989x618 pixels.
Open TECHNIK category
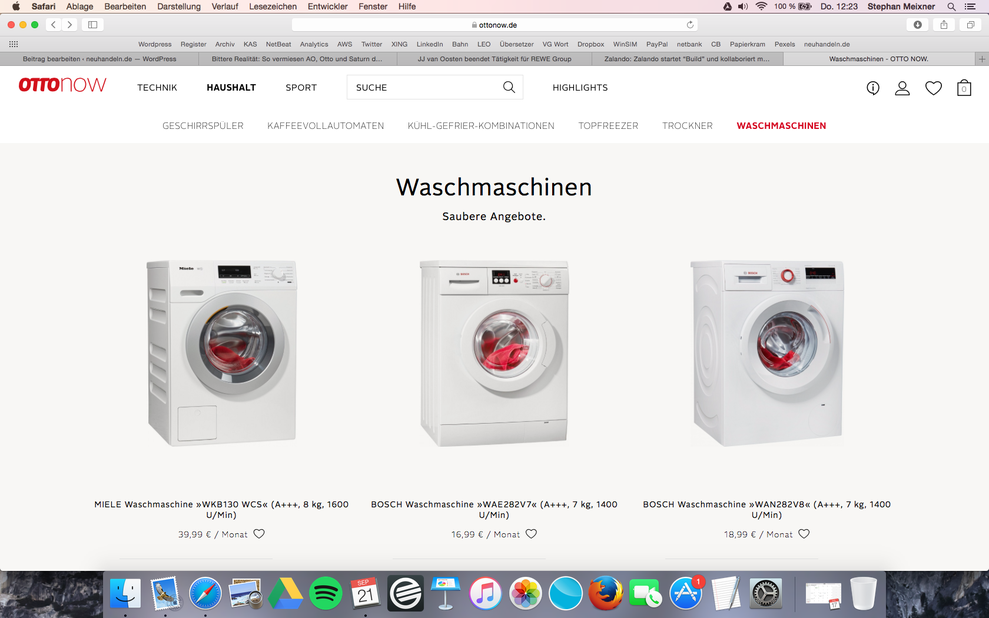(157, 88)
